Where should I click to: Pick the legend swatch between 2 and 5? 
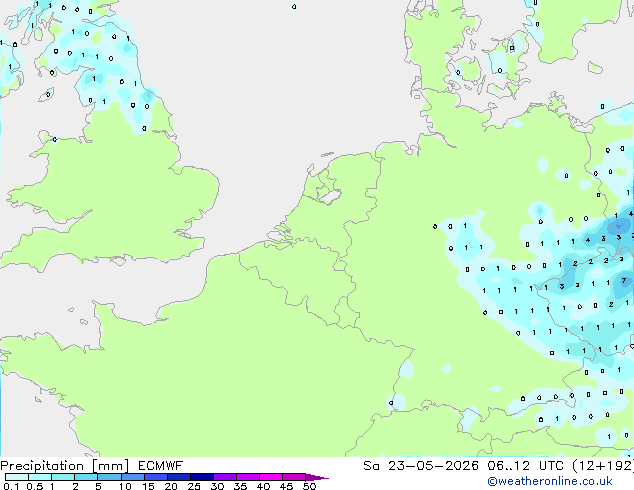click(x=86, y=477)
